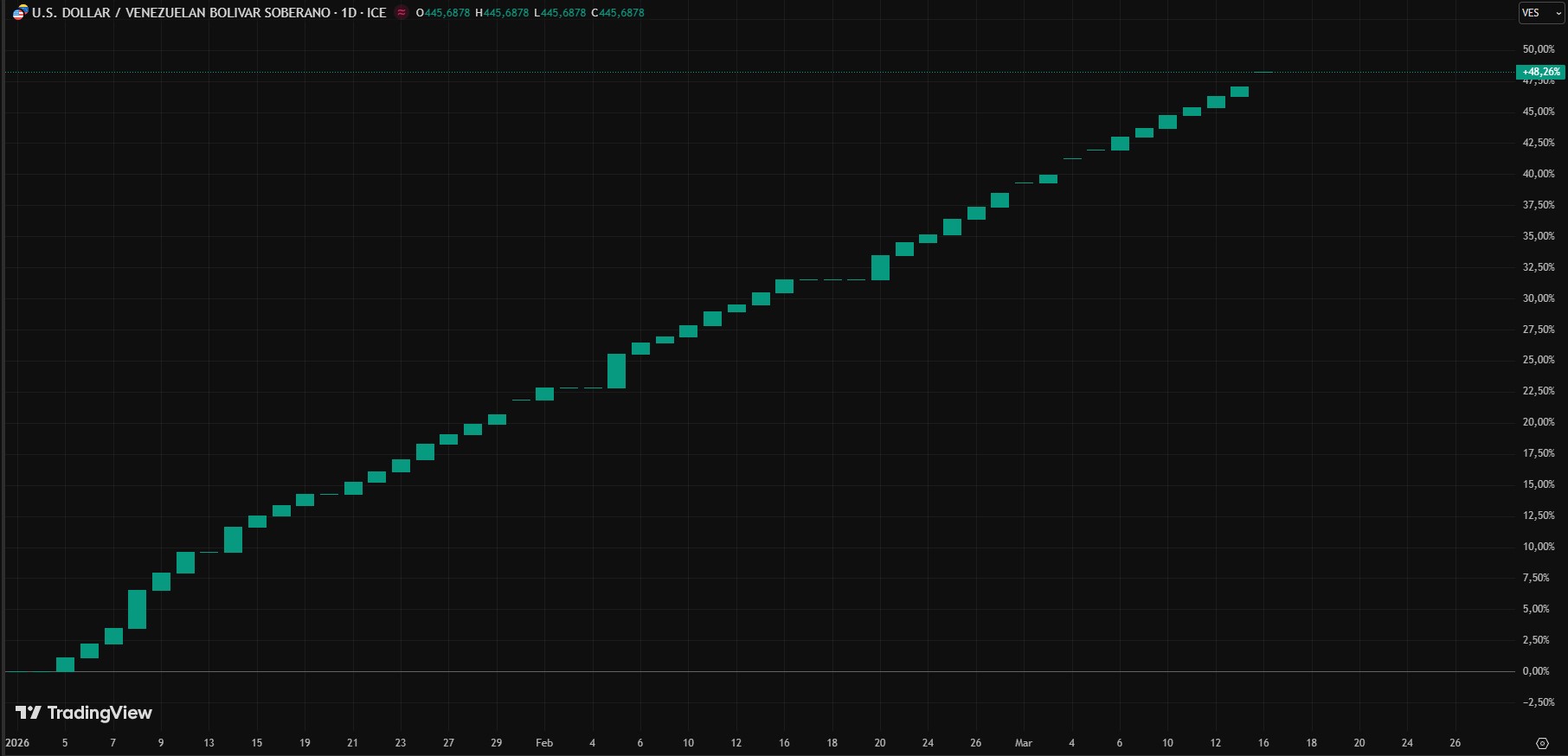
Task: Click the USD/VES flag symbol icon
Action: [x=19, y=13]
